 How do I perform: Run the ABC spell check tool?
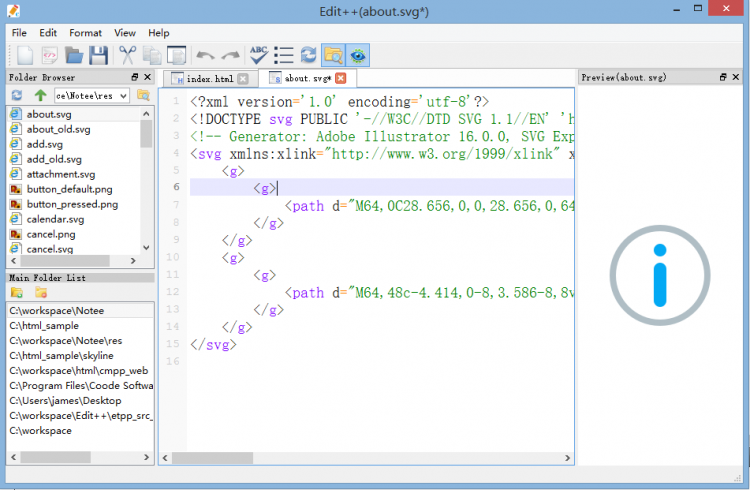[259, 55]
